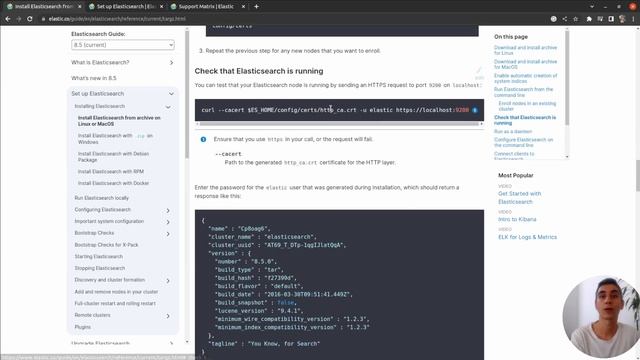
Task: Jump to Enable automatic creation of system indices
Action: point(525,78)
